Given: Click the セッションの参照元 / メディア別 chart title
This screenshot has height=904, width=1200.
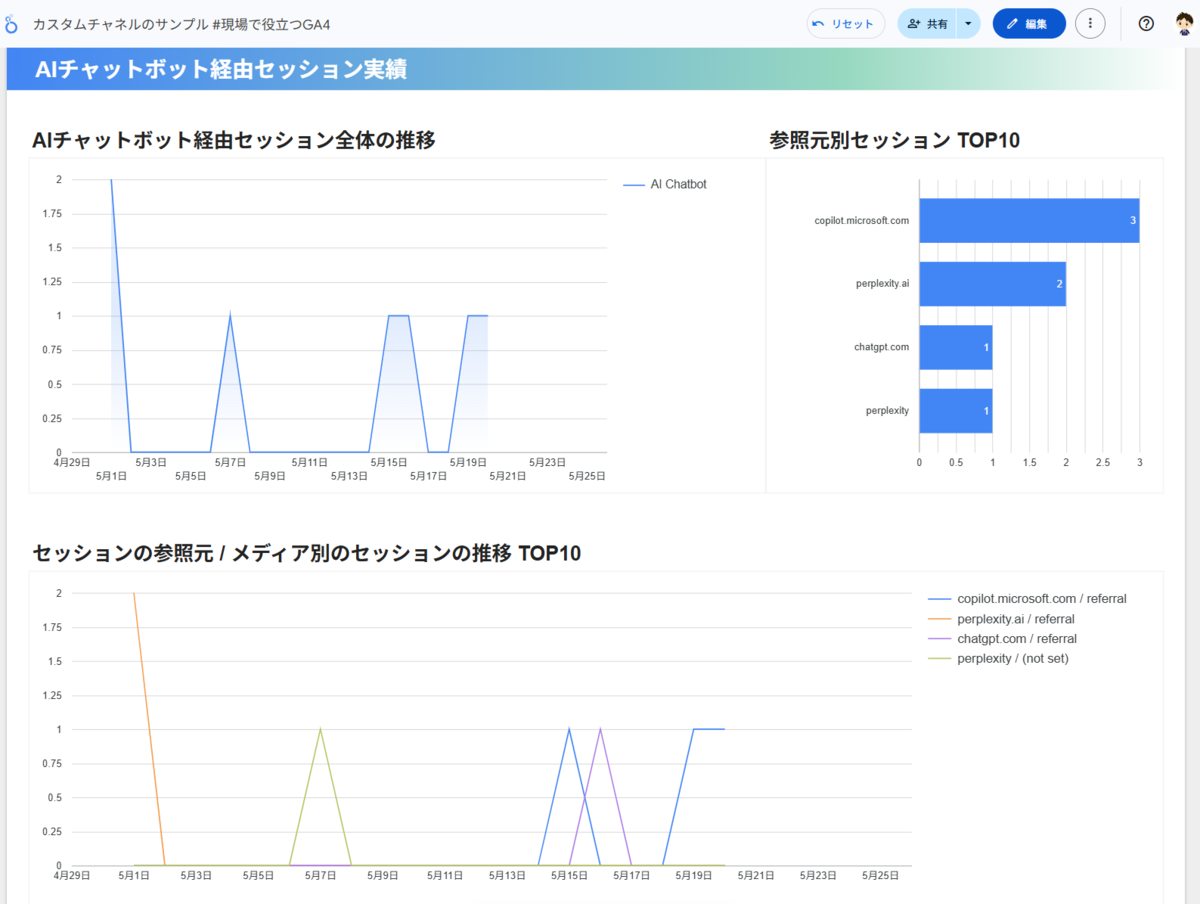Looking at the screenshot, I should coord(306,552).
